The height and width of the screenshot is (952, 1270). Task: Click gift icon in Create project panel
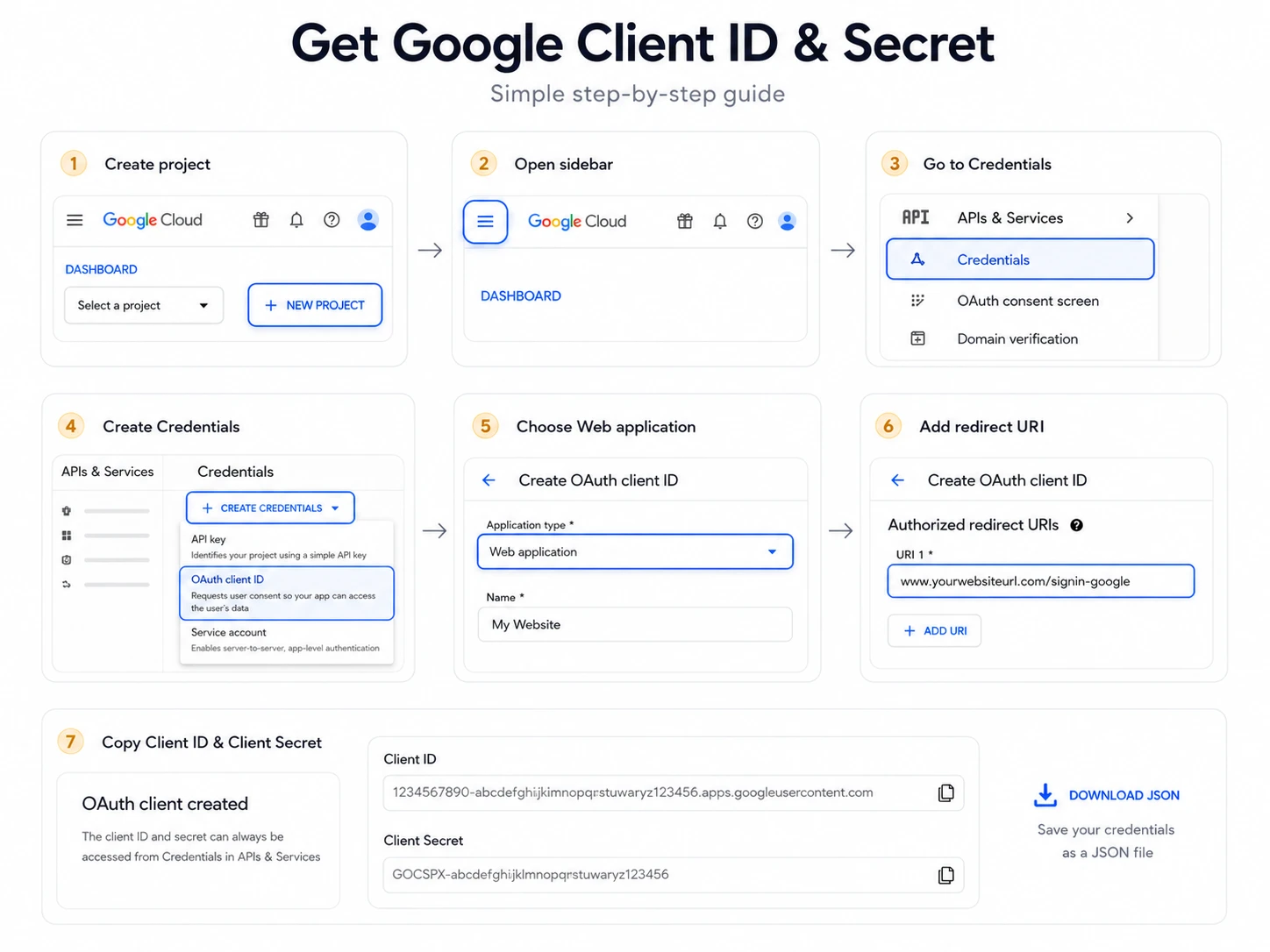point(261,220)
